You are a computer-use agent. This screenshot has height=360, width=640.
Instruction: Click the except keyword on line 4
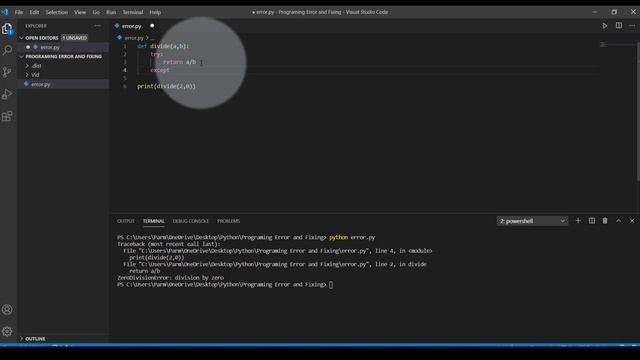tap(160, 70)
